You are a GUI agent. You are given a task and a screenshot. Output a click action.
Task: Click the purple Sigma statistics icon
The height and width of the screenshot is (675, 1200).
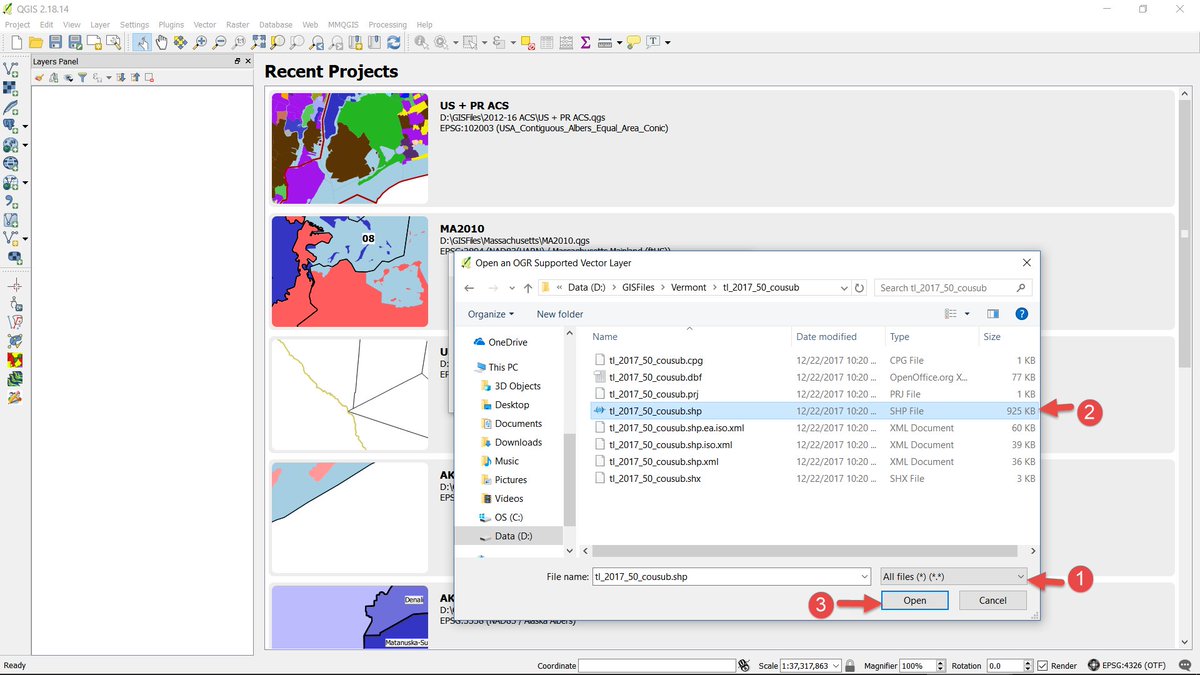pos(585,42)
